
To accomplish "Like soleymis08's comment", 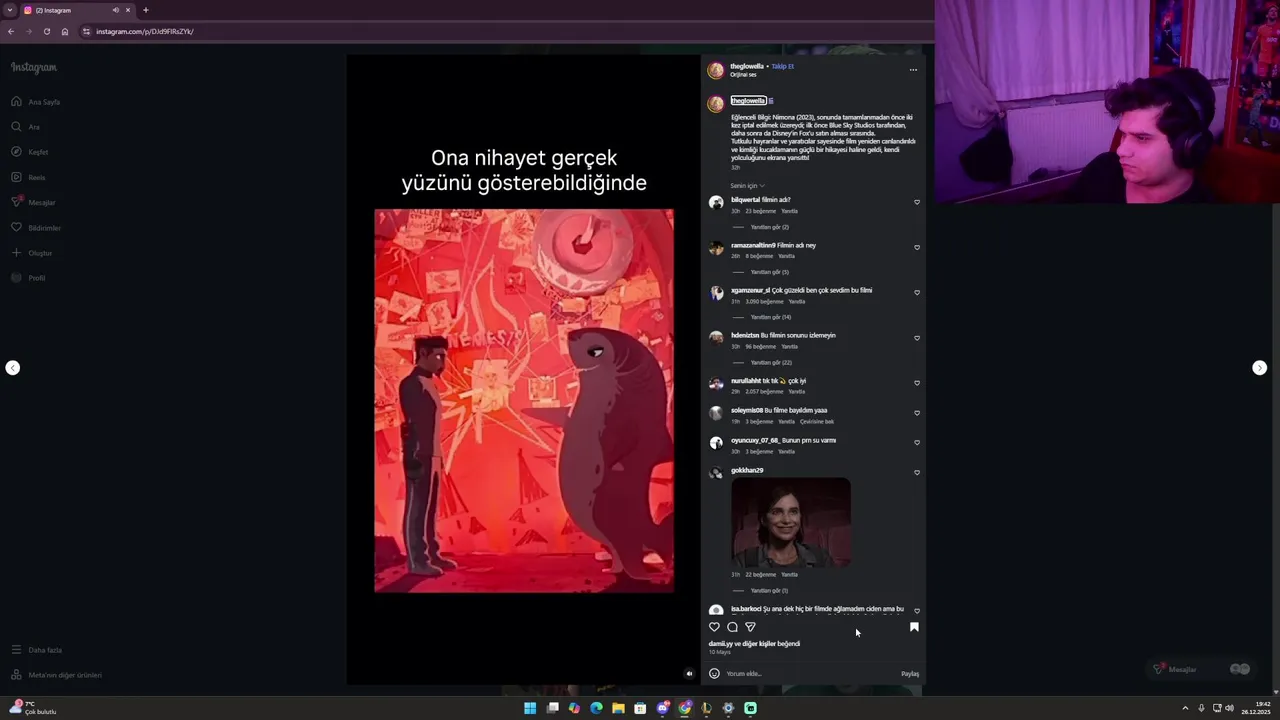I will click(x=917, y=413).
